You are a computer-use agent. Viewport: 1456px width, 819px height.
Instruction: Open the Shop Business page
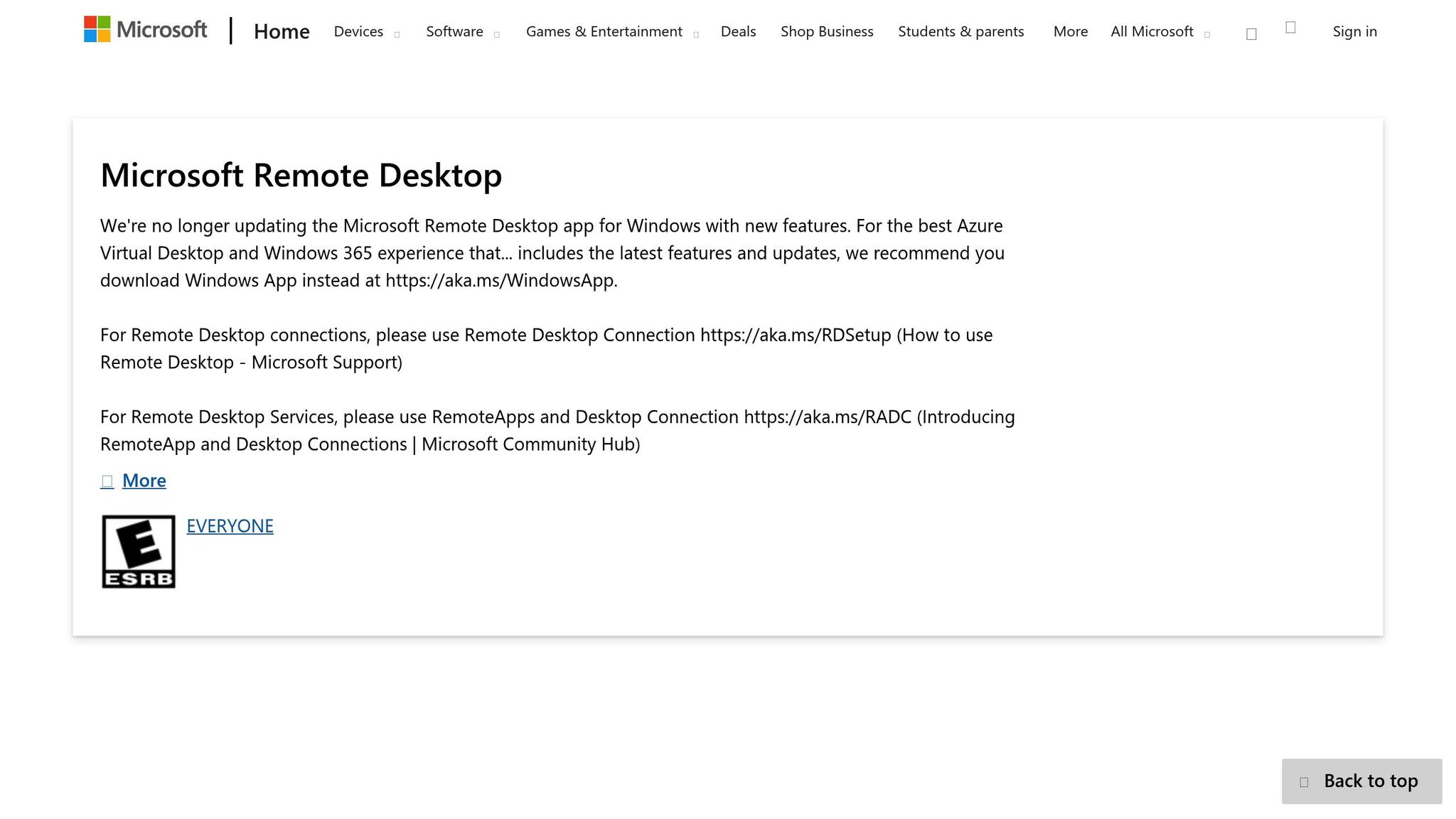click(x=827, y=31)
